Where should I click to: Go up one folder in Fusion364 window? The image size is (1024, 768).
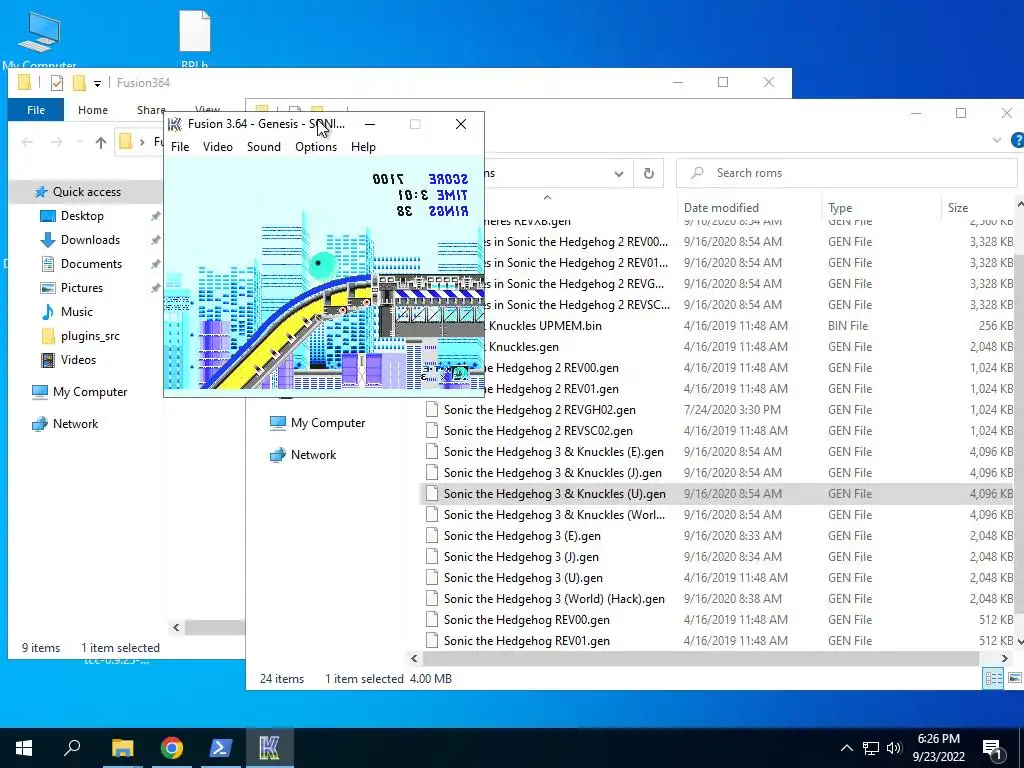pyautogui.click(x=101, y=142)
